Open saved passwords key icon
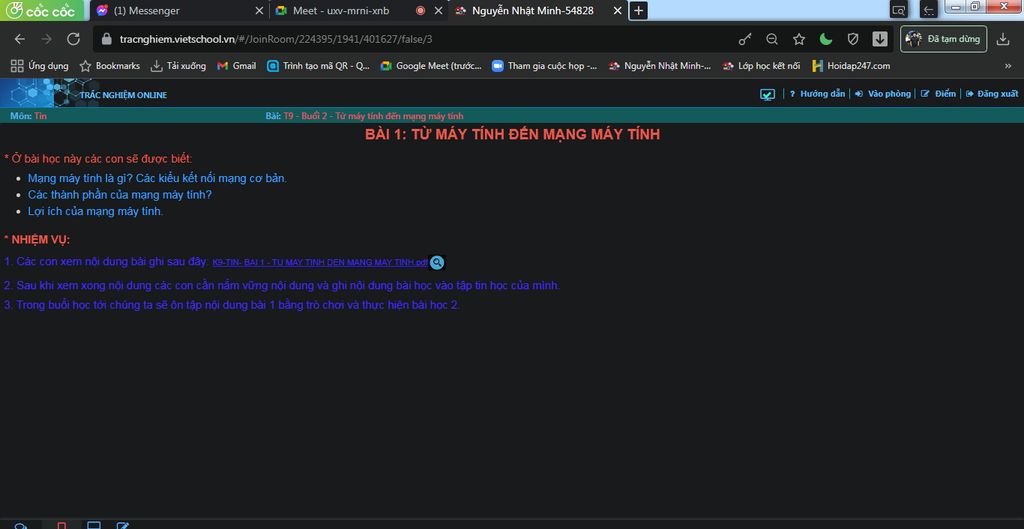The width and height of the screenshot is (1024, 529). click(x=744, y=39)
